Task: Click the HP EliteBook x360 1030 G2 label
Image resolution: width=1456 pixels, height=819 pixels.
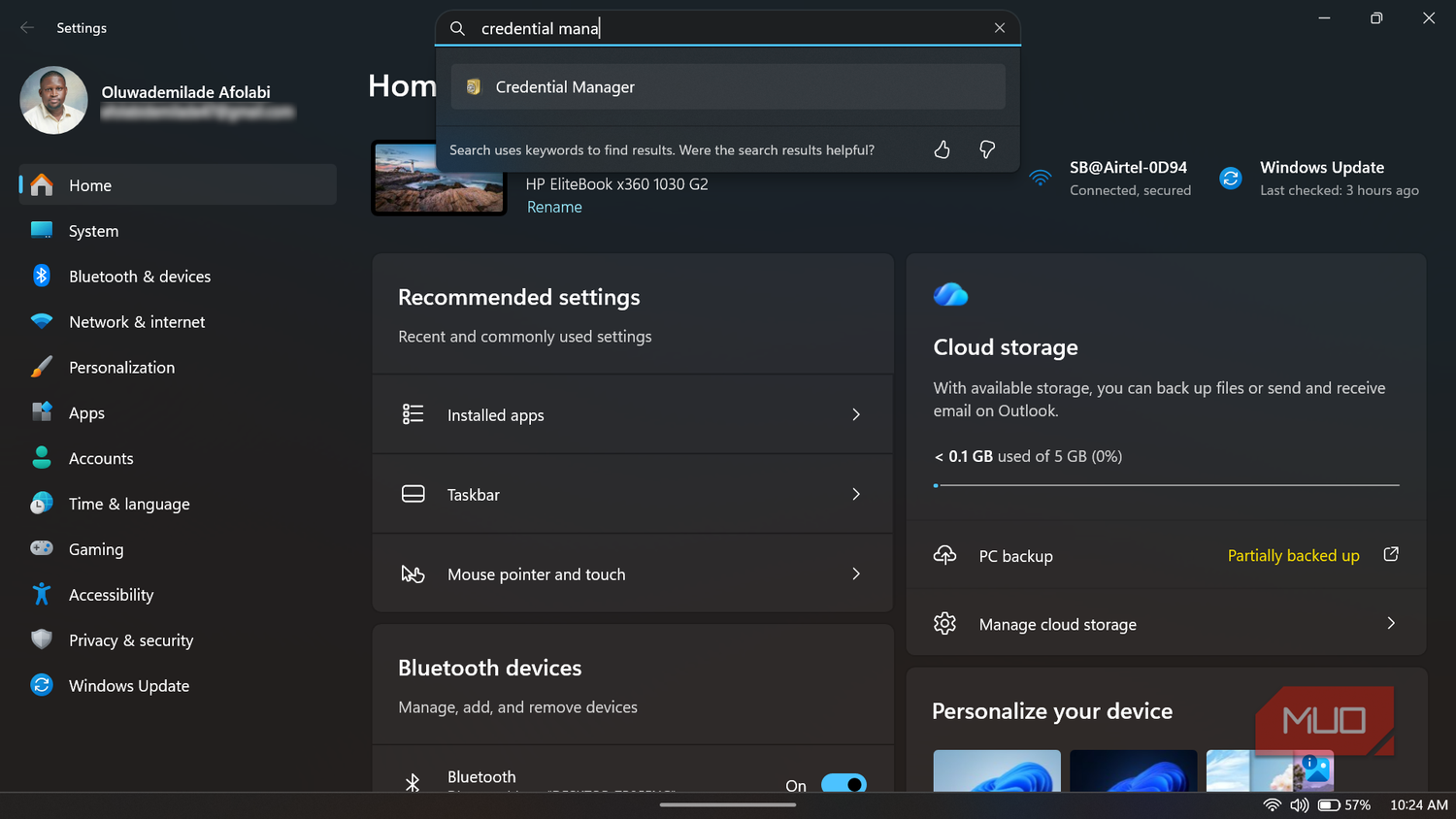Action: click(617, 184)
